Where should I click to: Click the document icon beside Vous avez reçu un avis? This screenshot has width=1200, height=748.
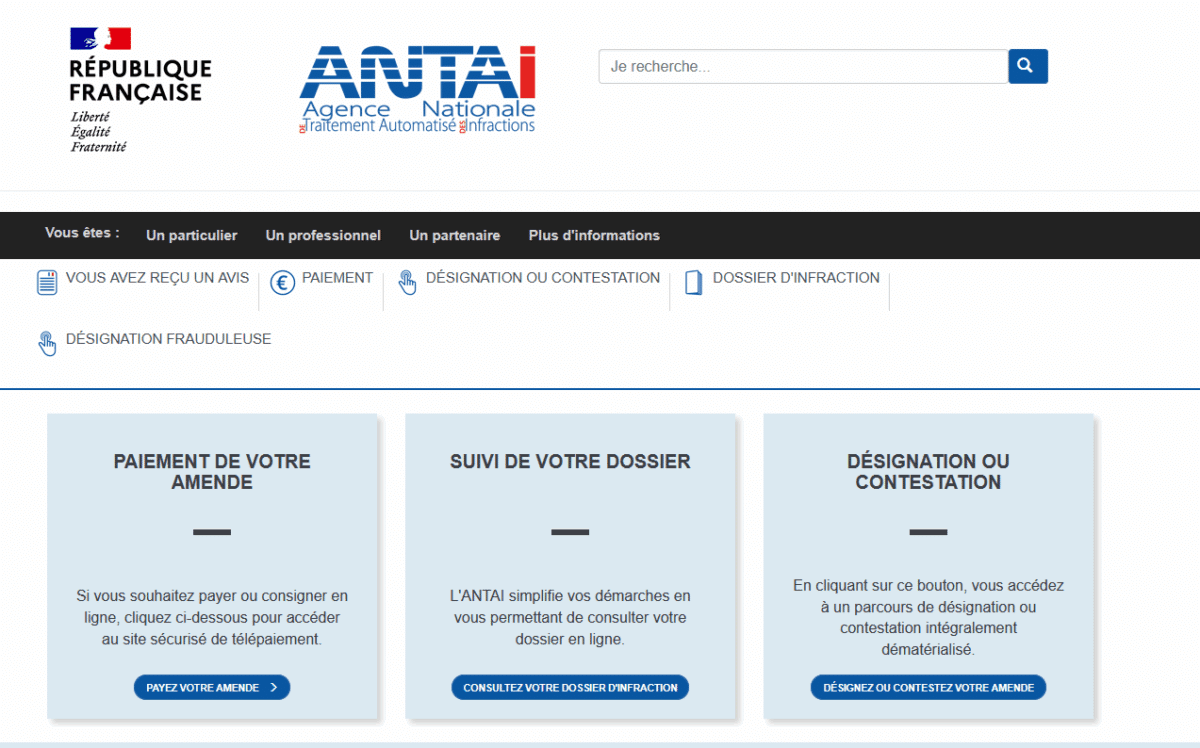[x=47, y=282]
